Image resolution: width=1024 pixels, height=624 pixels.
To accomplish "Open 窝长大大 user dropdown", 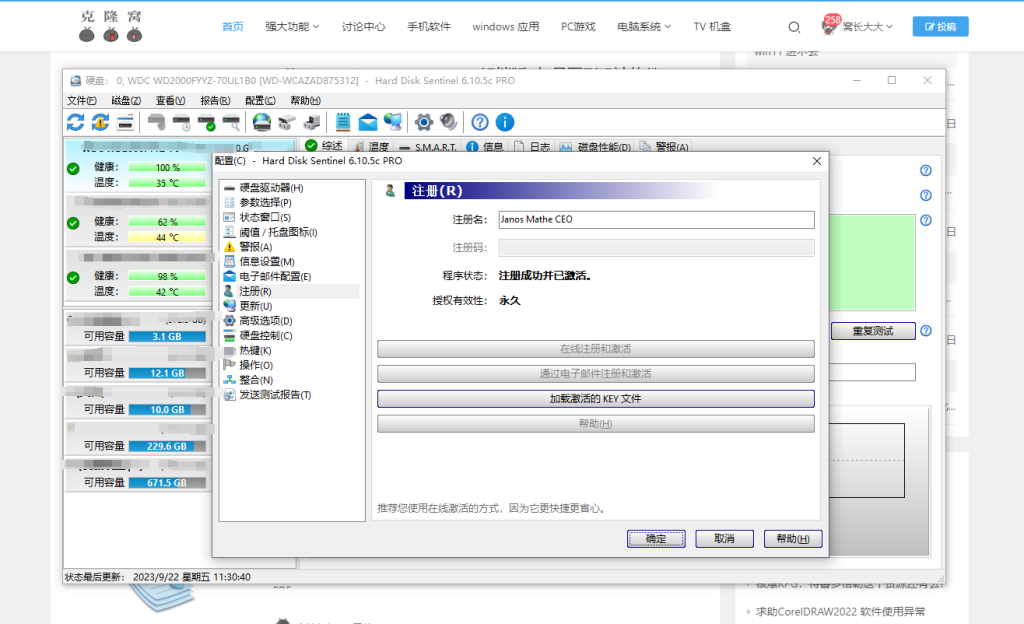I will [x=867, y=27].
